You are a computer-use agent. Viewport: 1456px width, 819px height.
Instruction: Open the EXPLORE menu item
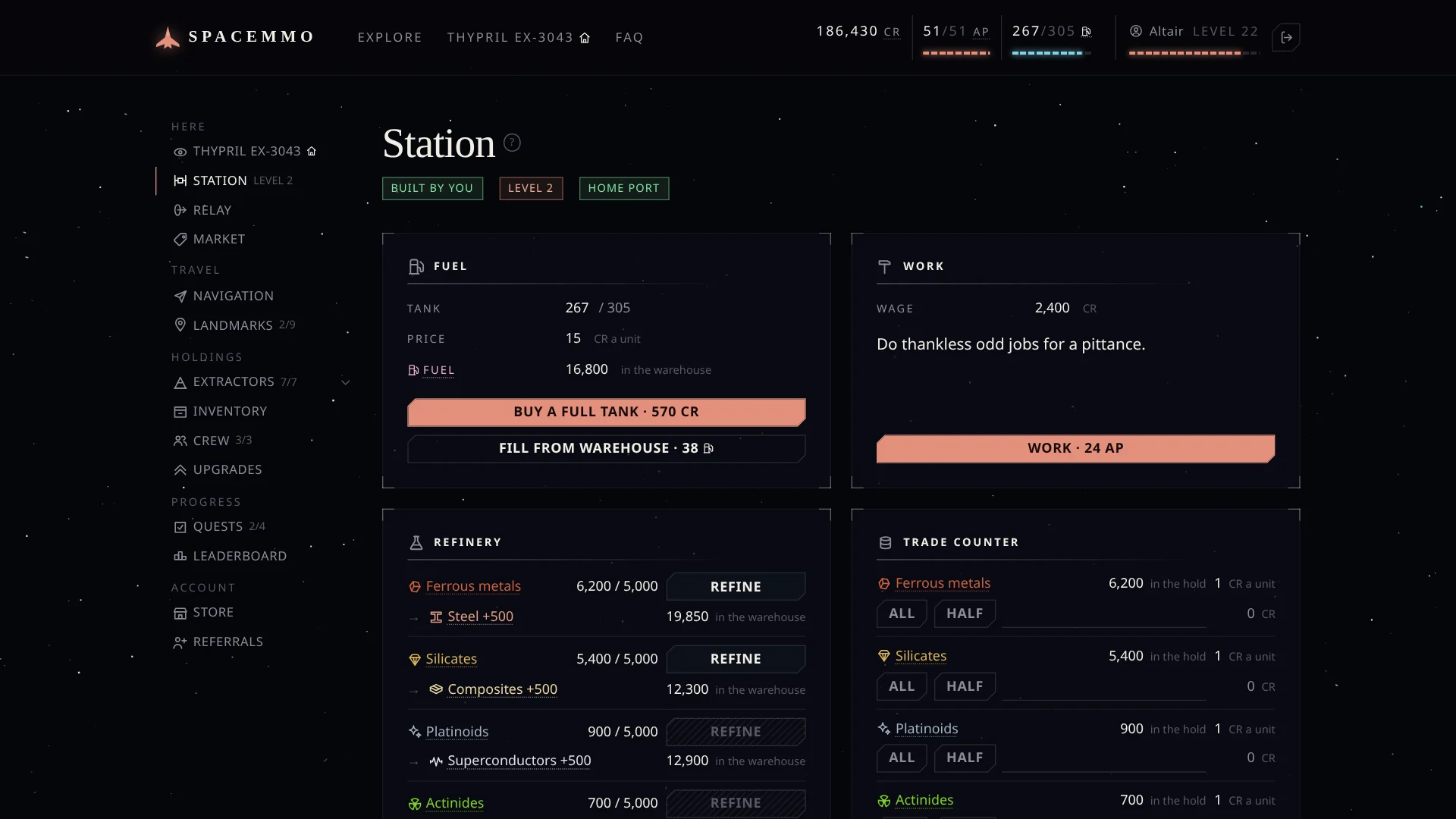pos(390,37)
